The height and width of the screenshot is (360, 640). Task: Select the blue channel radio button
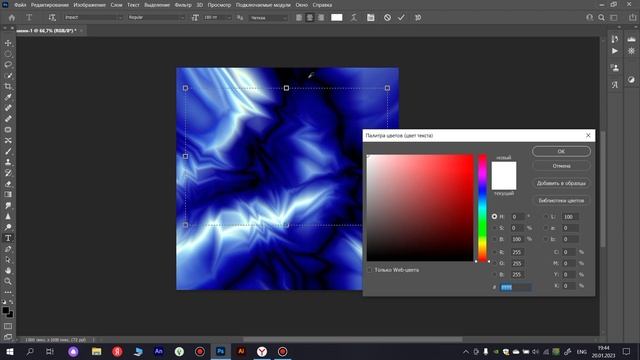click(494, 274)
